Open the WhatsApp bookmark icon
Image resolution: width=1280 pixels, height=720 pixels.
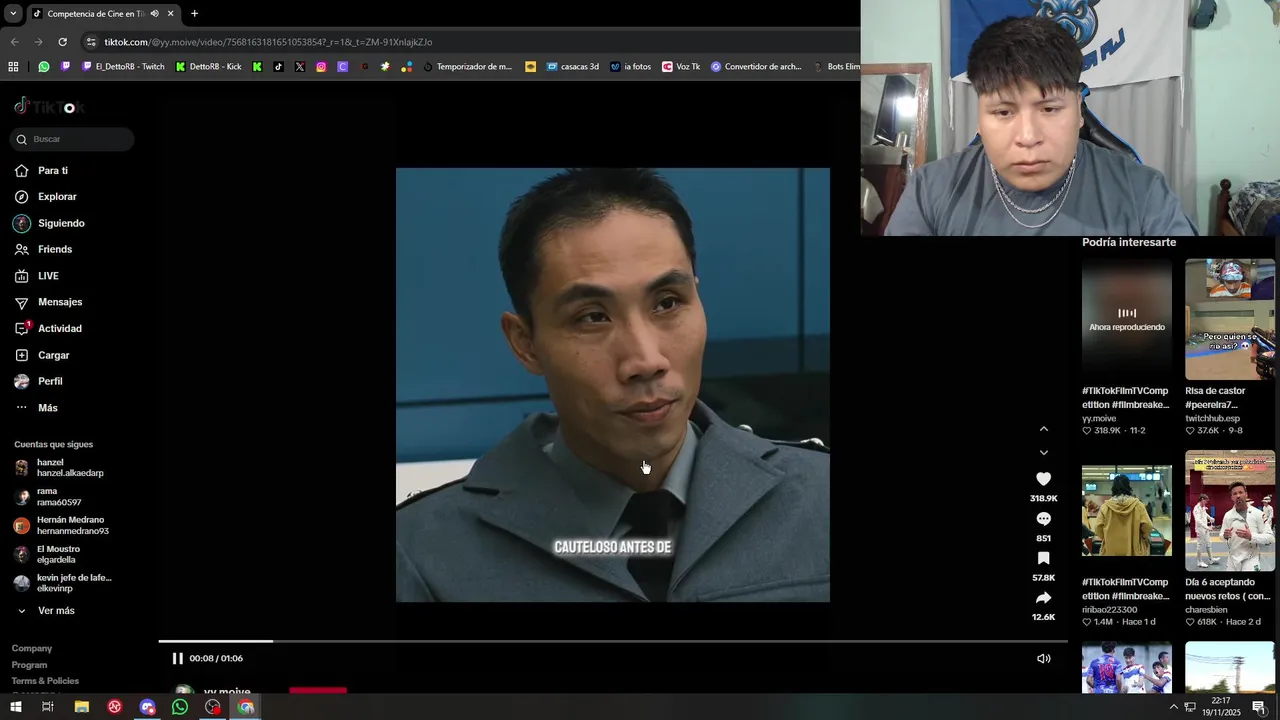tap(44, 67)
